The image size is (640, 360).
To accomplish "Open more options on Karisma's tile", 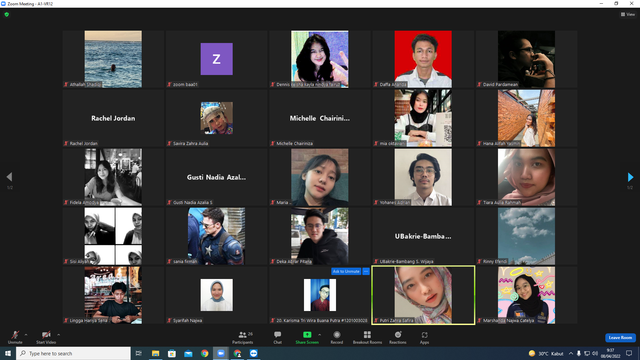I will [366, 271].
